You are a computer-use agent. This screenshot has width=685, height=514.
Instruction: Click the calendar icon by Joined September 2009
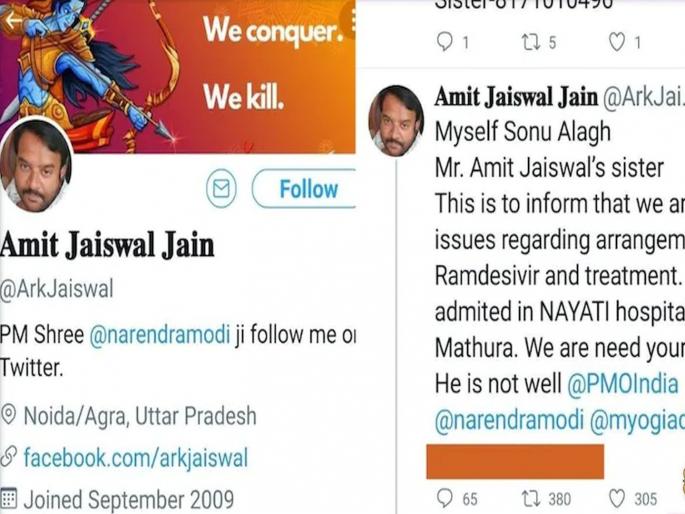[x=8, y=498]
